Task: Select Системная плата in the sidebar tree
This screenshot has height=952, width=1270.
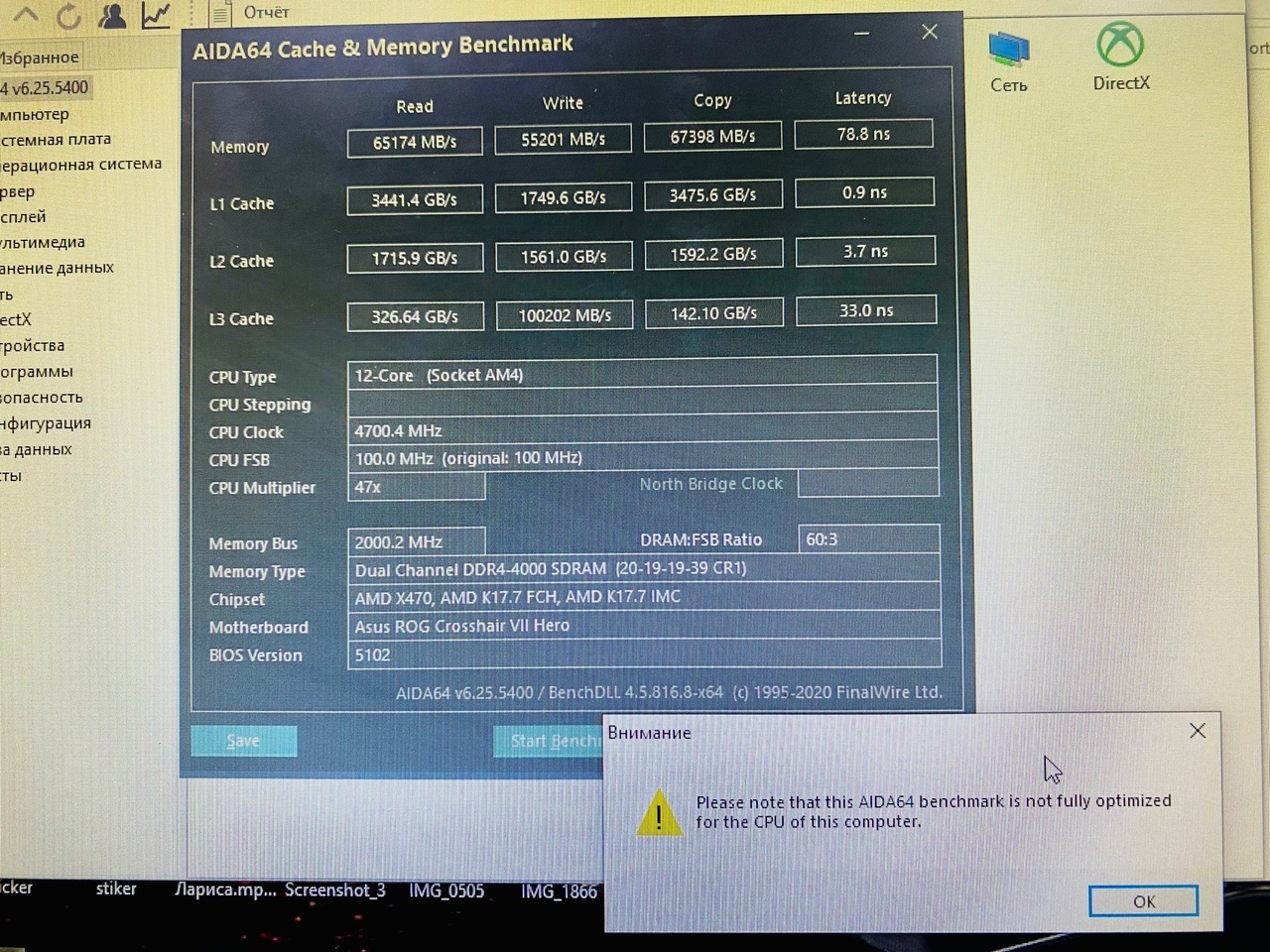Action: (x=56, y=139)
